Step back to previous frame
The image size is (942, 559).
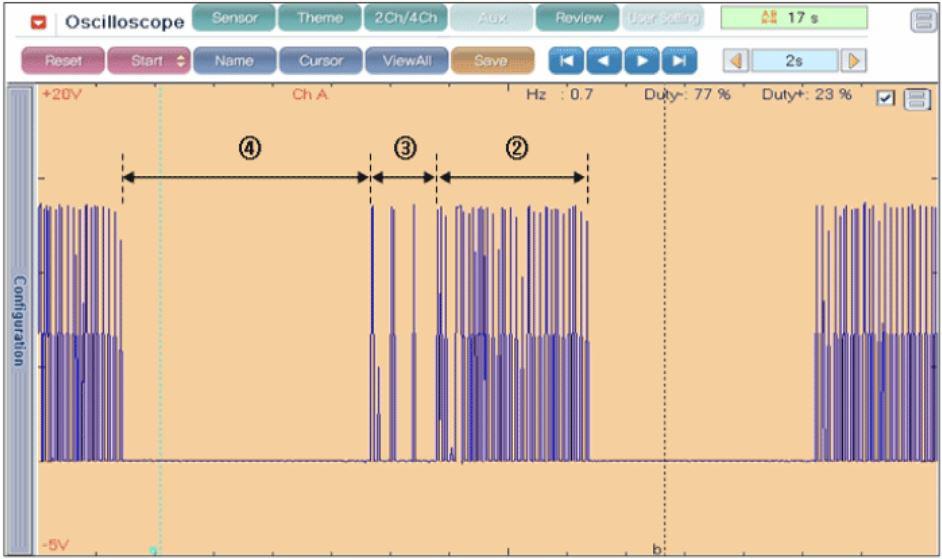(603, 61)
